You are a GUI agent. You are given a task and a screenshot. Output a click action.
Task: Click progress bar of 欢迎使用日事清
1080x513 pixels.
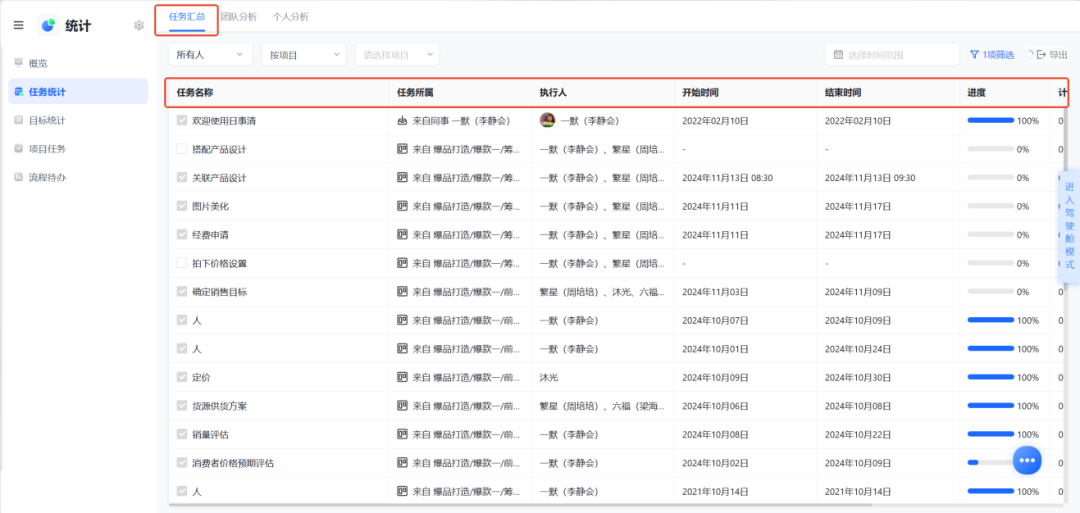(990, 121)
